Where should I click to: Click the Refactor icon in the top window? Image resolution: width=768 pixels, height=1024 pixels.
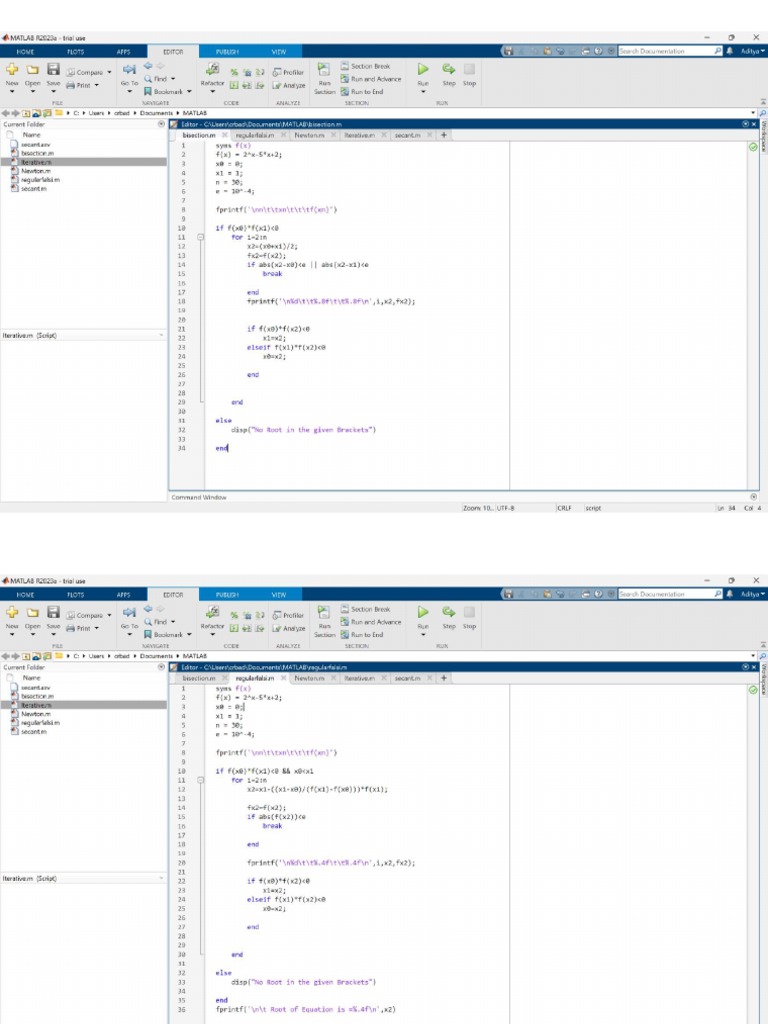tap(212, 70)
